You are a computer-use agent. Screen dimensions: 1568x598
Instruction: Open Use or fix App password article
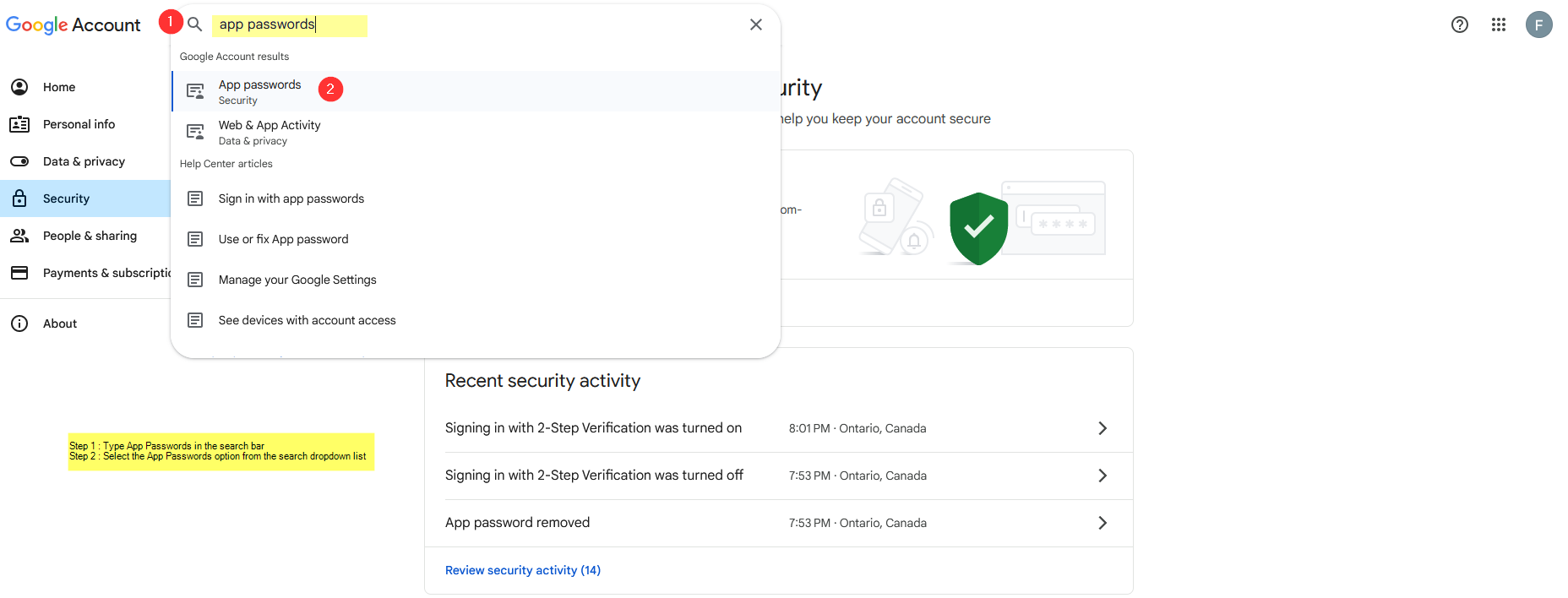pyautogui.click(x=283, y=239)
